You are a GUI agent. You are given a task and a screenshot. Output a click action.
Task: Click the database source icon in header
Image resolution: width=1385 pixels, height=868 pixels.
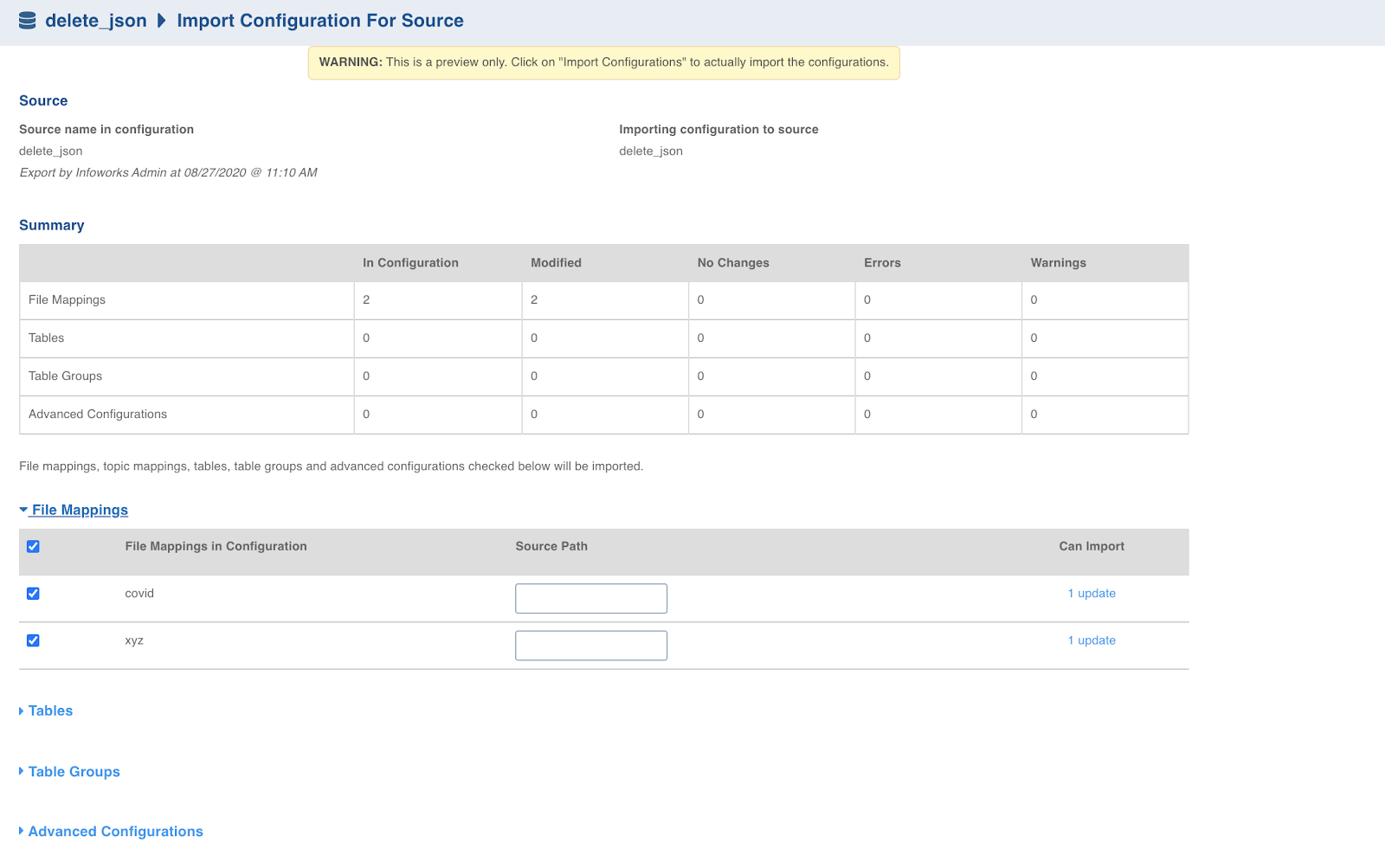[28, 21]
